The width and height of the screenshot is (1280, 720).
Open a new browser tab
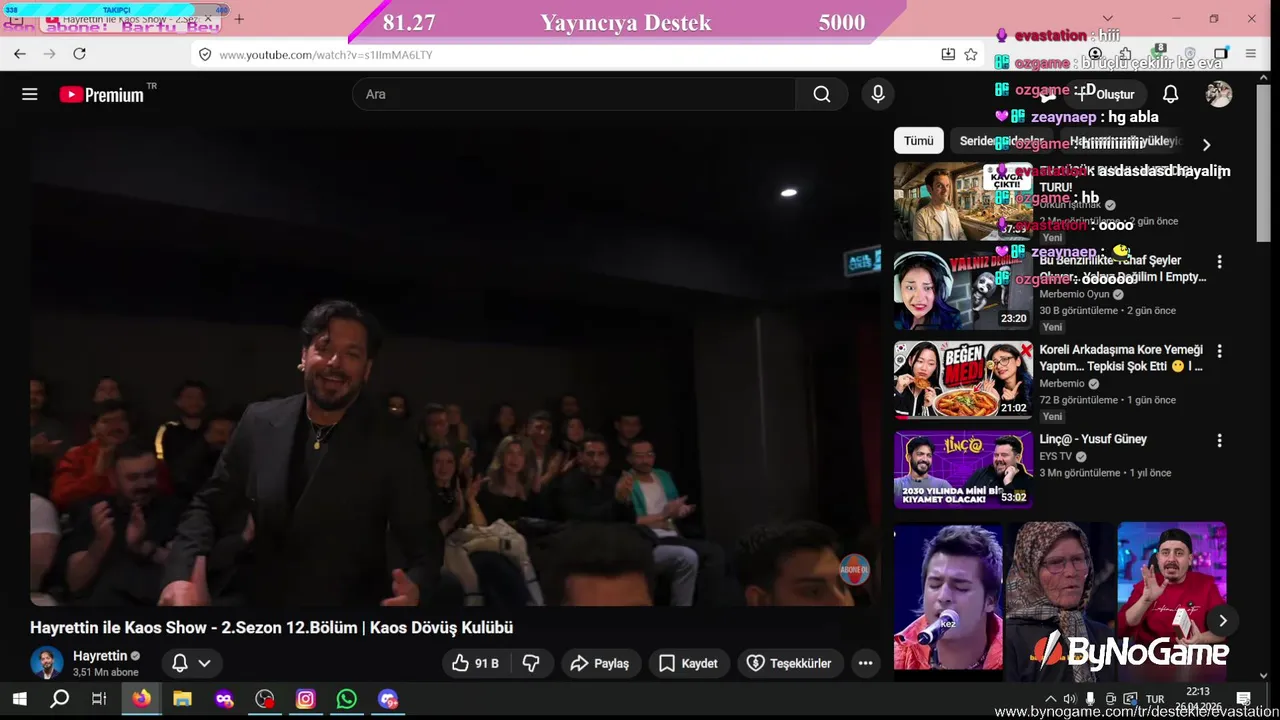239,19
